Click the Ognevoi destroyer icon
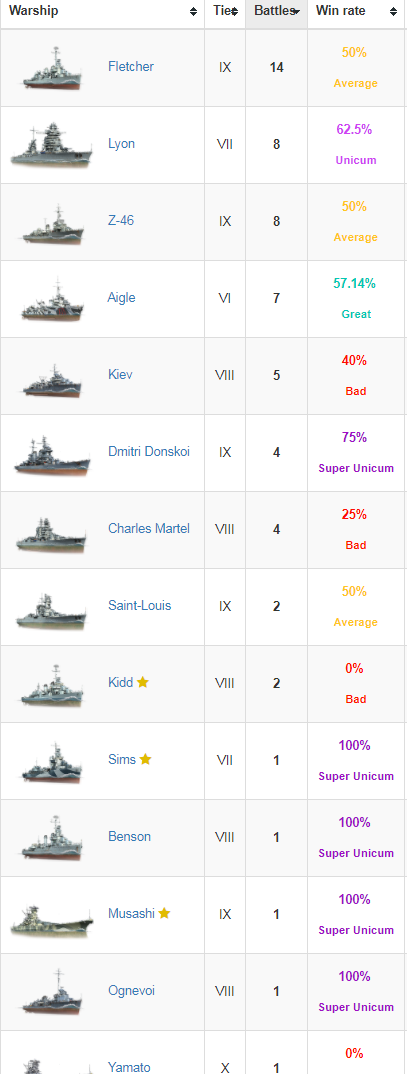This screenshot has width=407, height=1074. pyautogui.click(x=52, y=992)
